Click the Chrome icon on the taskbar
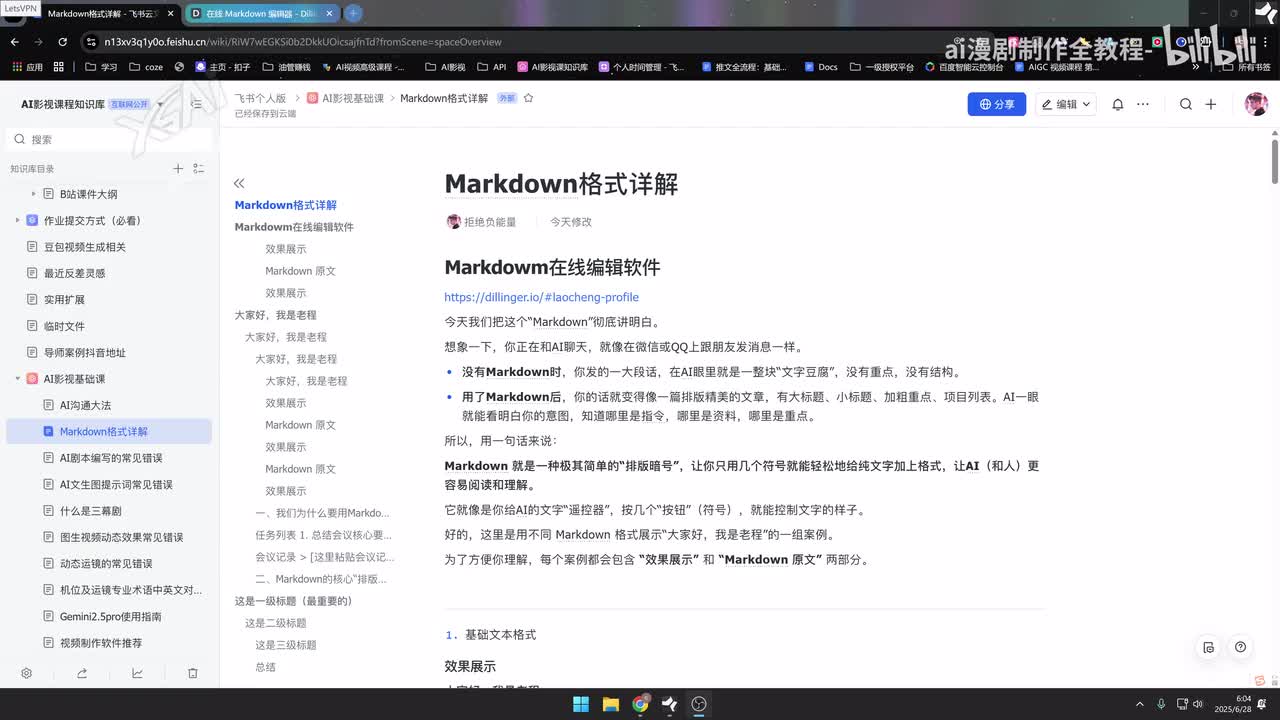 [640, 704]
